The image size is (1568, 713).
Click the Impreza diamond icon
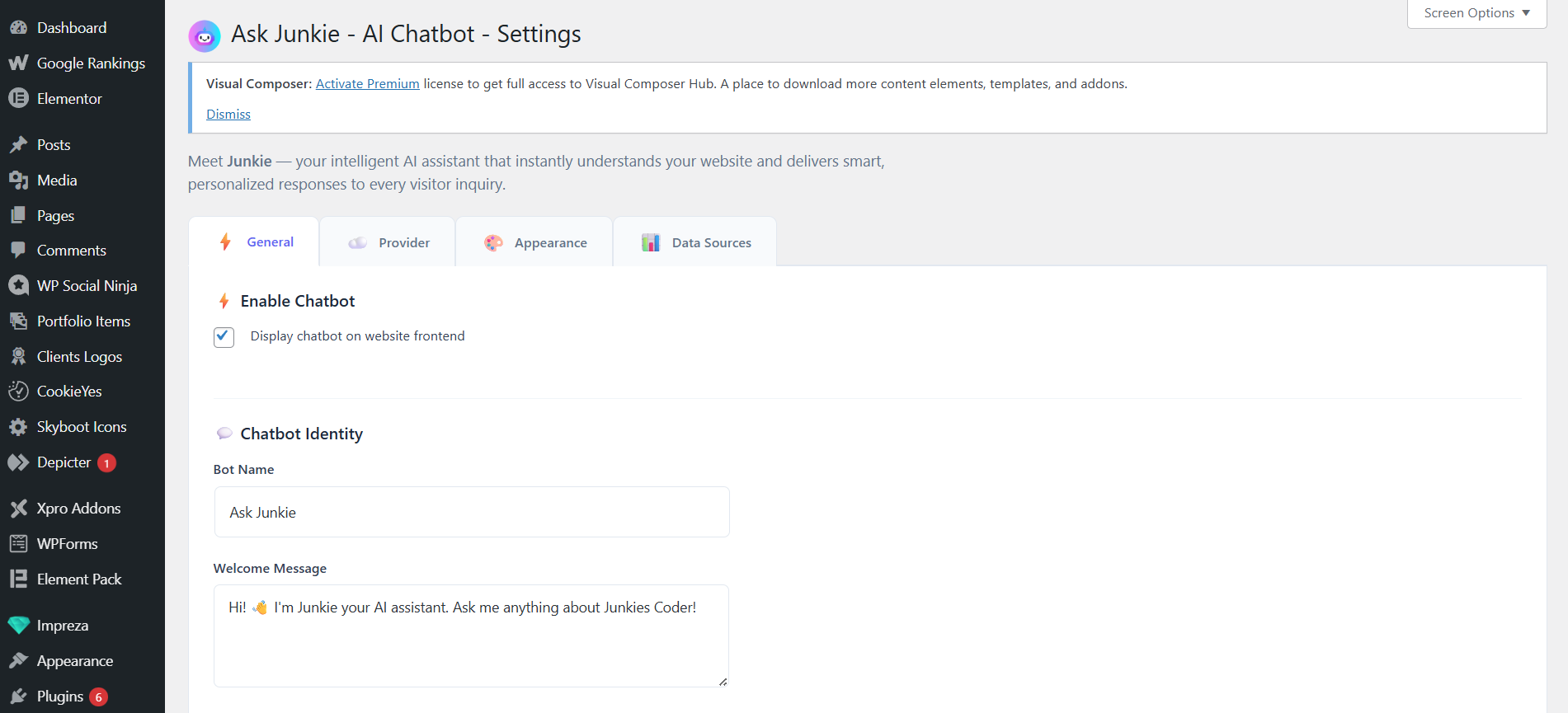(18, 626)
